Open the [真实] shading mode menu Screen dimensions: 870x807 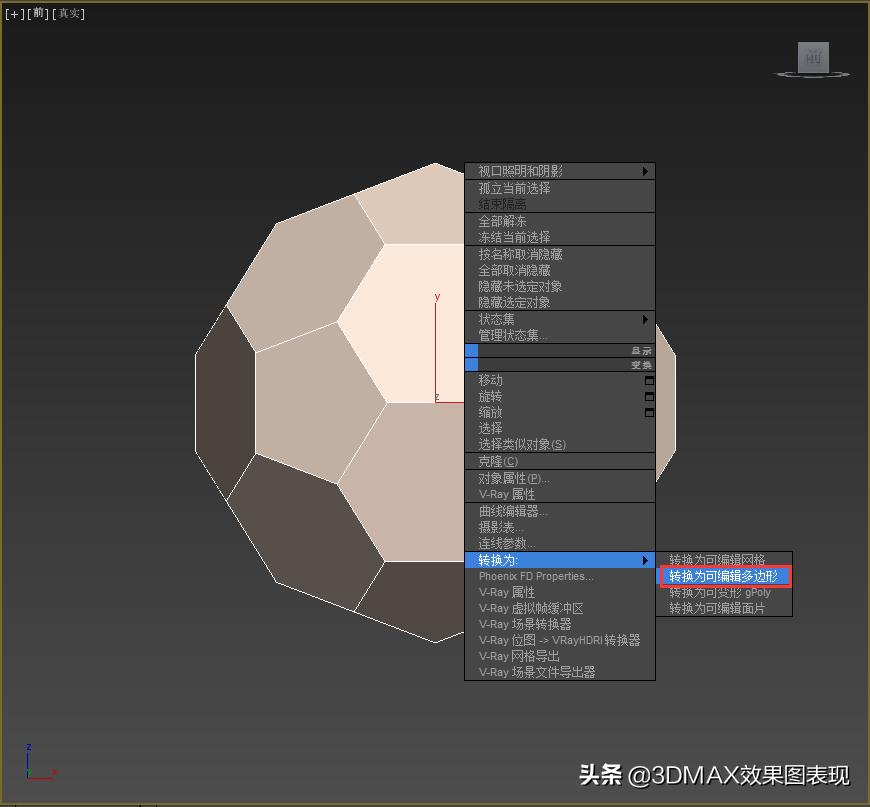69,14
